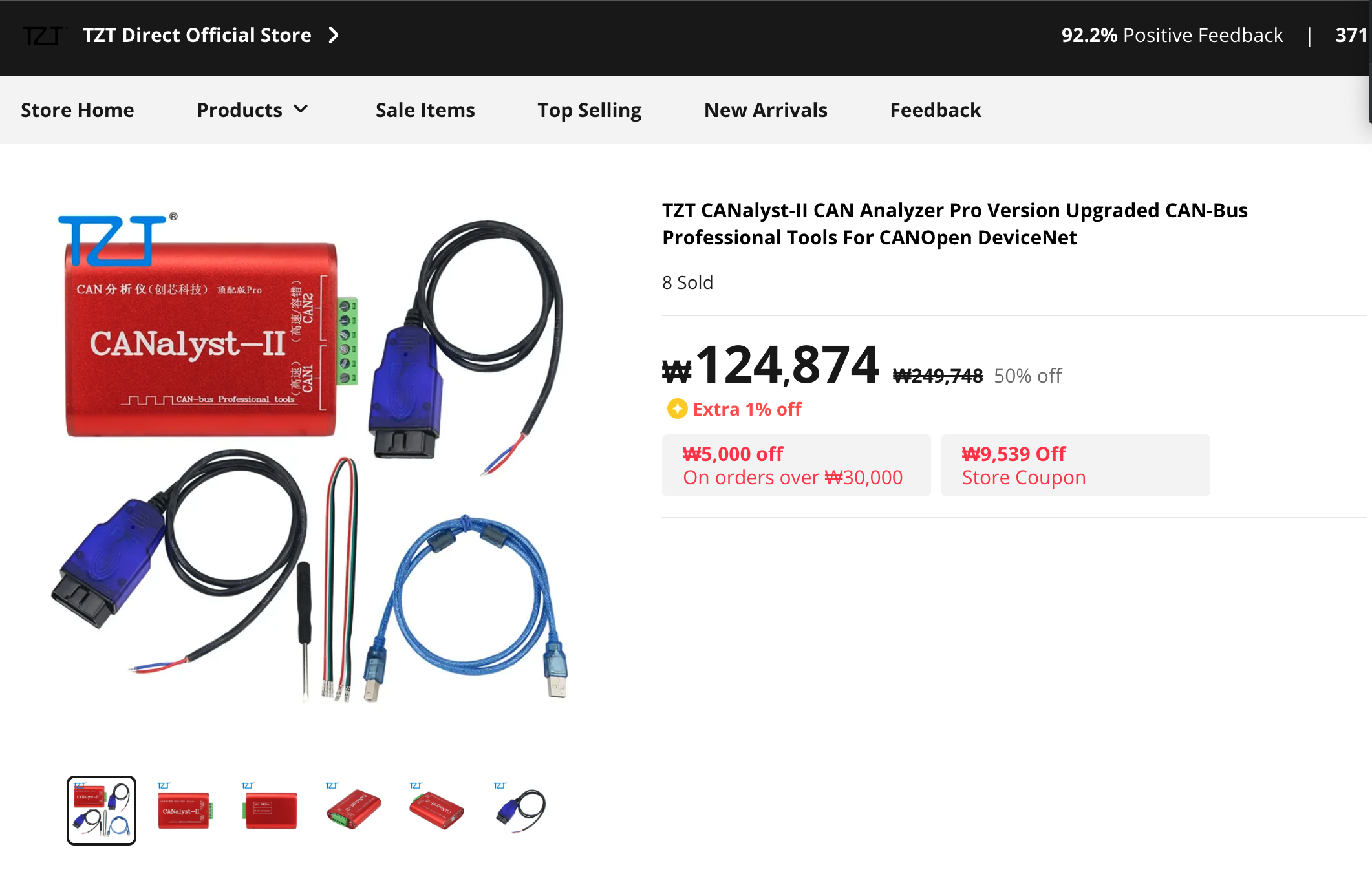Viewport: 1372px width, 883px height.
Task: Switch to Top Selling tab
Action: pyautogui.click(x=590, y=111)
